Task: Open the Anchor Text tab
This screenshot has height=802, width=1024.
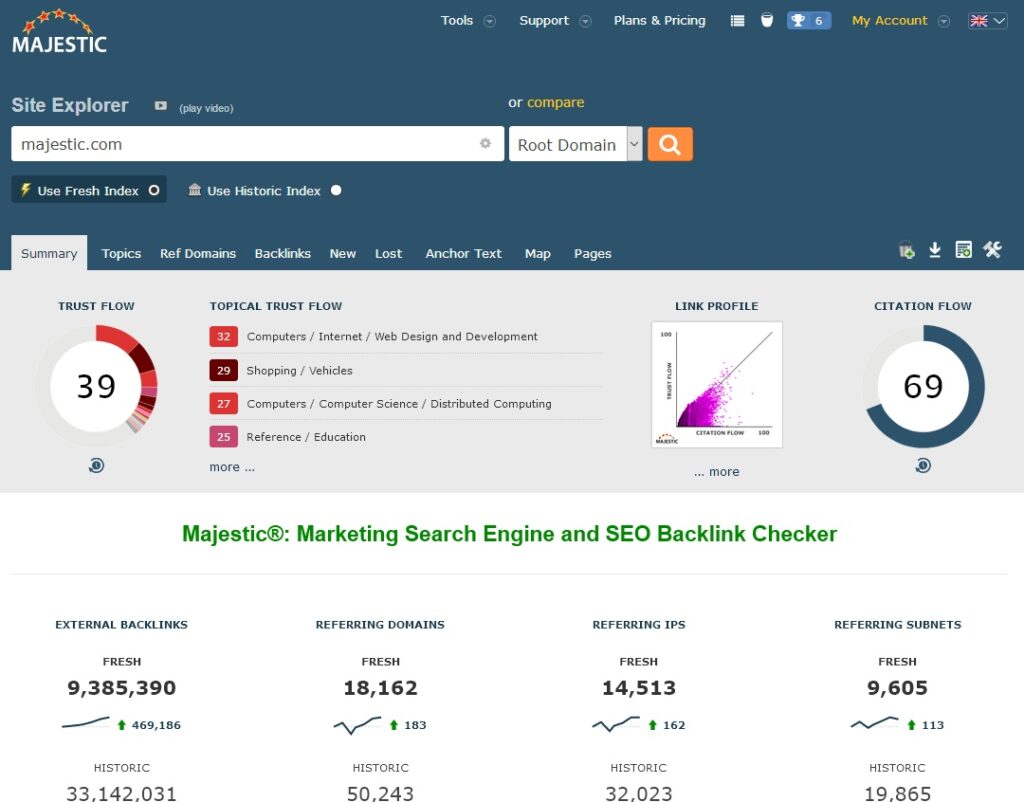Action: [x=464, y=253]
